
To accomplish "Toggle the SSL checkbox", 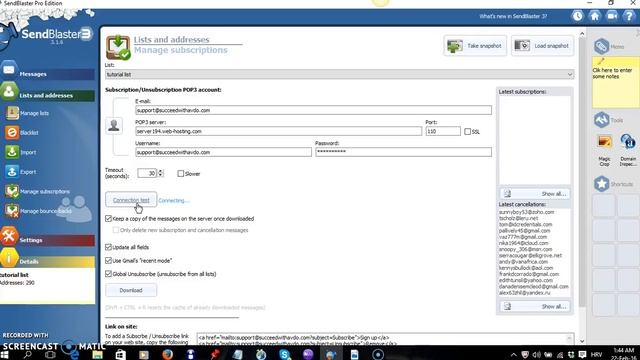I will pyautogui.click(x=467, y=131).
